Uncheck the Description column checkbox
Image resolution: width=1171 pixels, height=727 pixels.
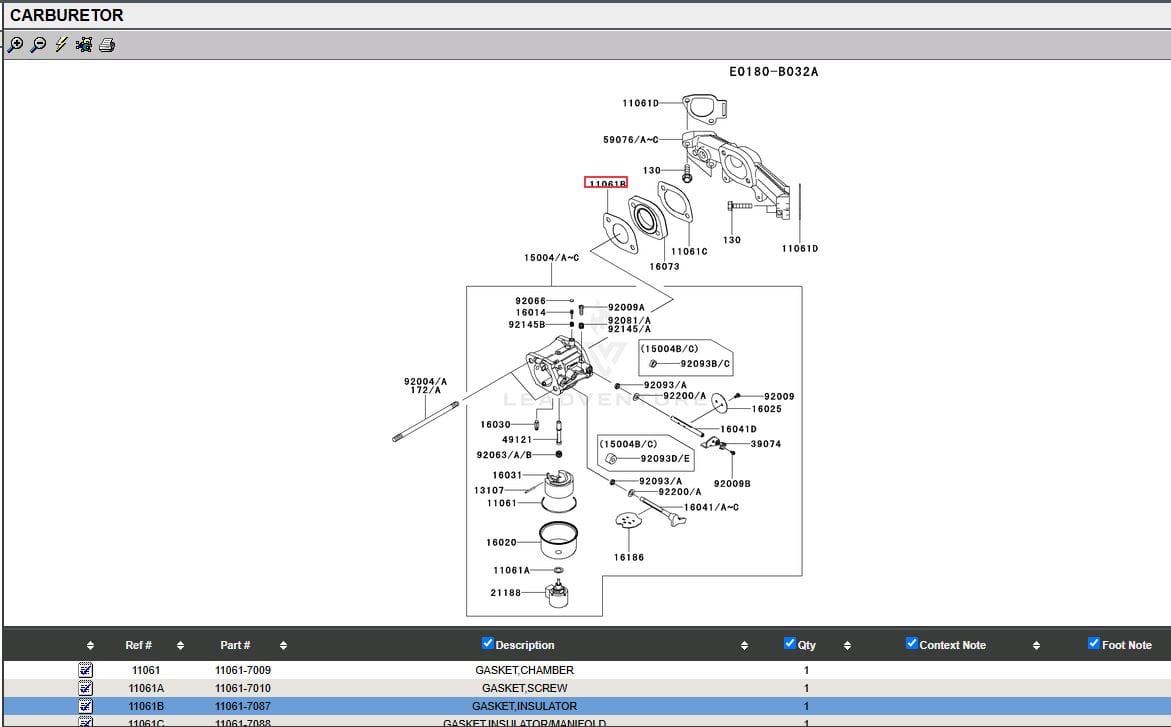tap(488, 644)
